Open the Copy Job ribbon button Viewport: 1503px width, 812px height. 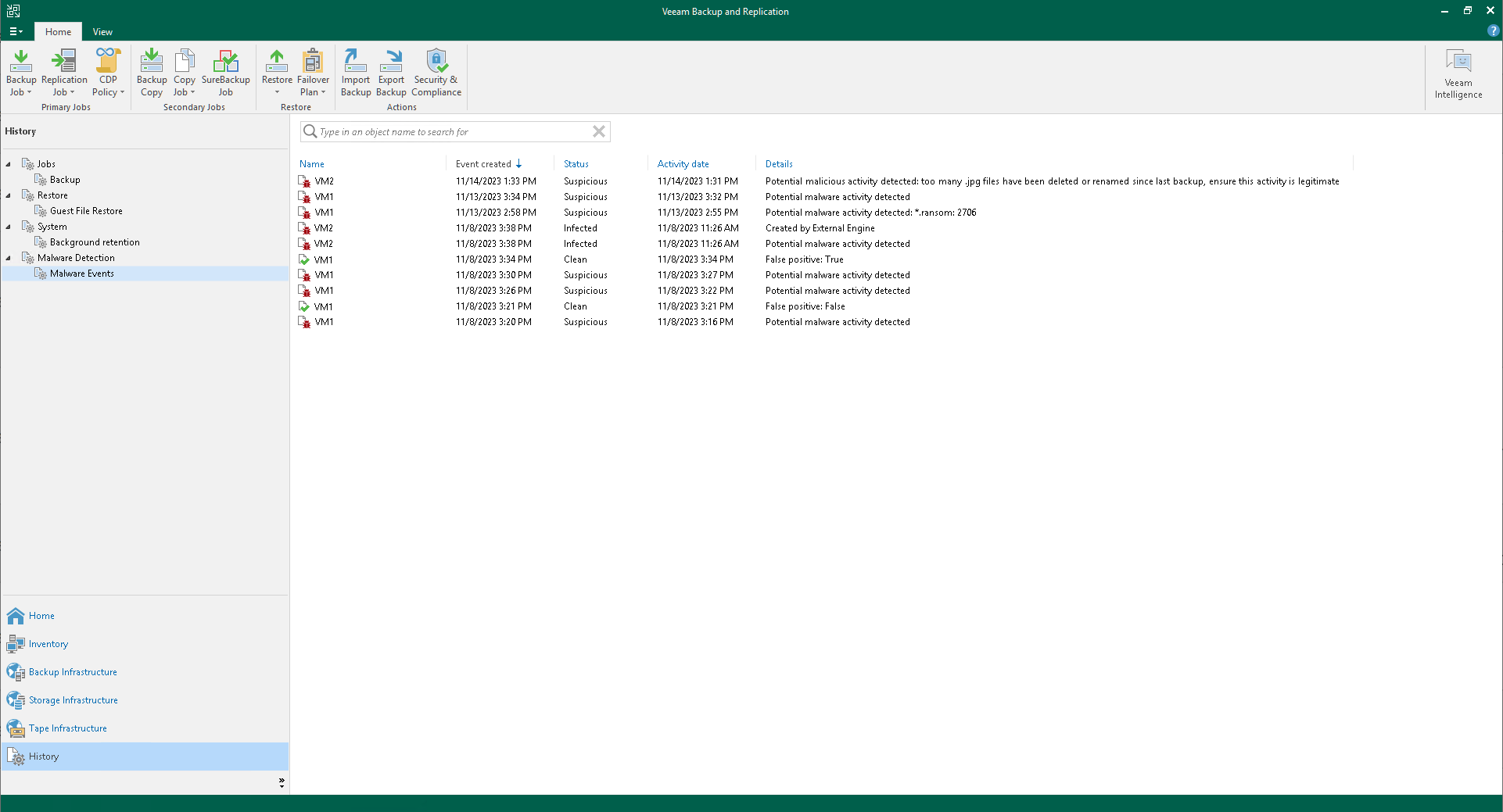(x=185, y=73)
